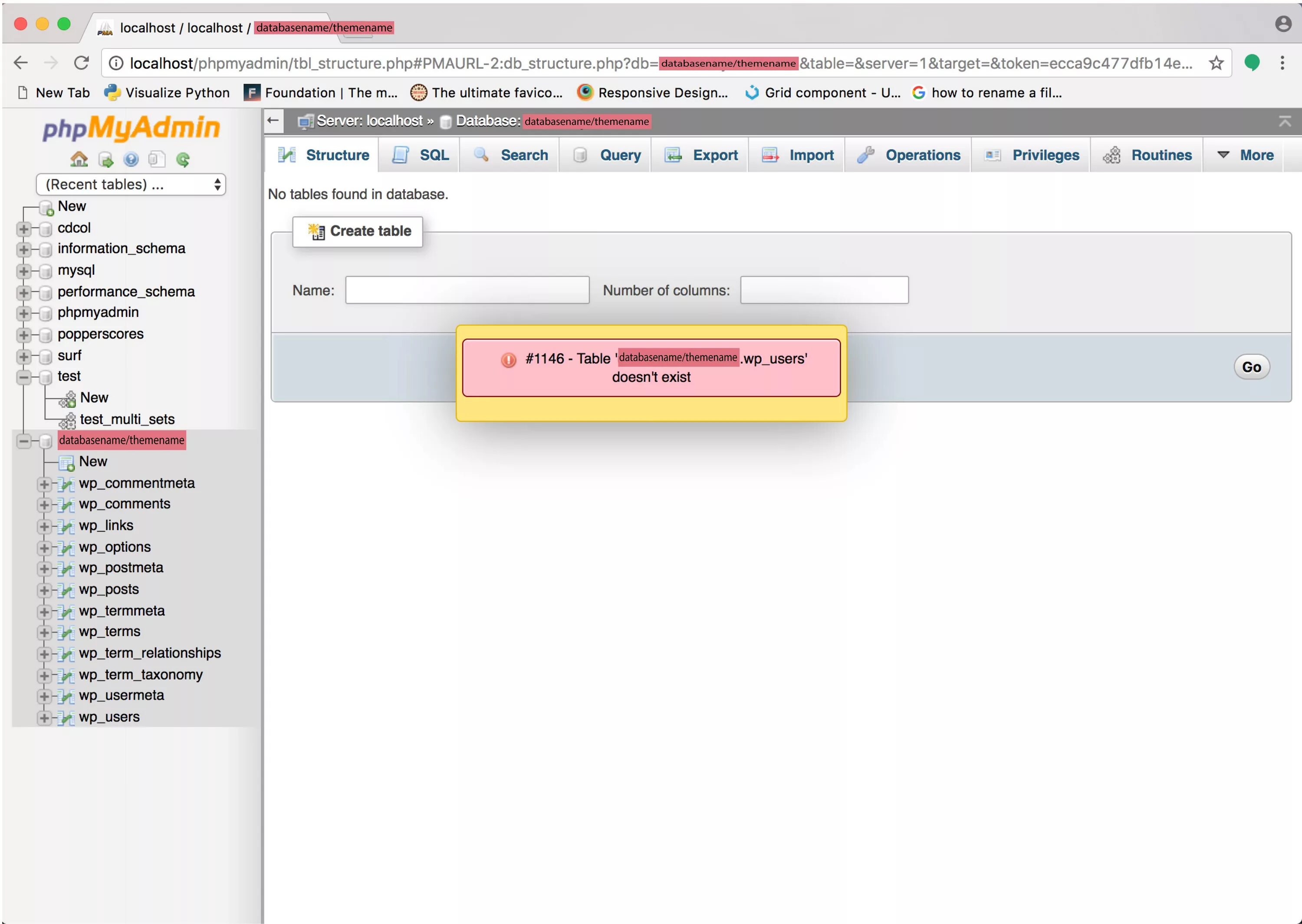Open the blue question mark documentation icon

(x=131, y=160)
